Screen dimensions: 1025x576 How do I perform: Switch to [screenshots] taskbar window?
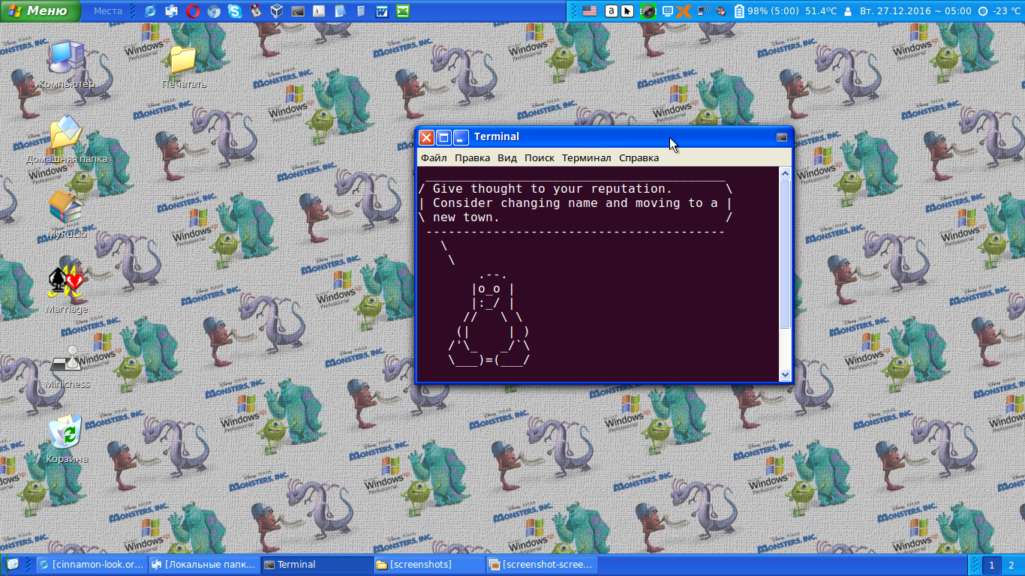coord(428,564)
